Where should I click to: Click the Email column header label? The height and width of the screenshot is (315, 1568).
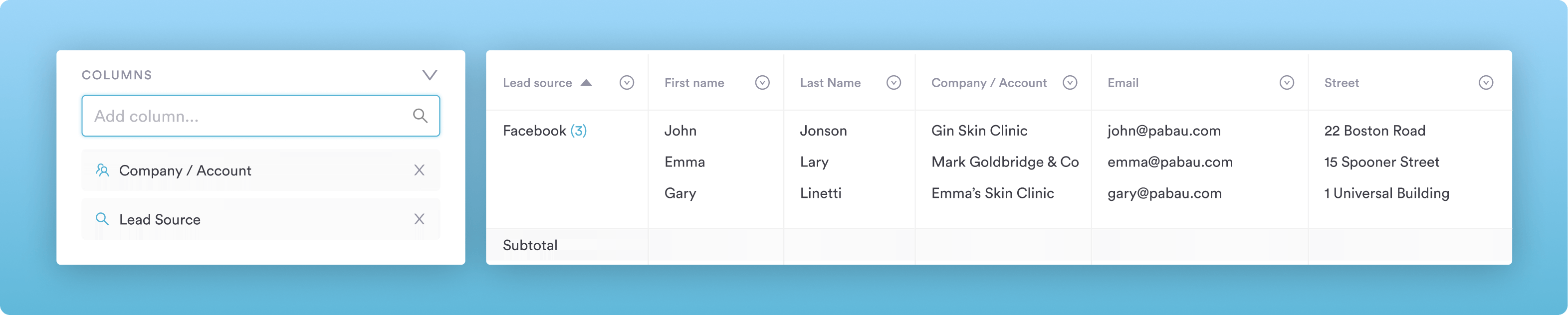[x=1122, y=83]
